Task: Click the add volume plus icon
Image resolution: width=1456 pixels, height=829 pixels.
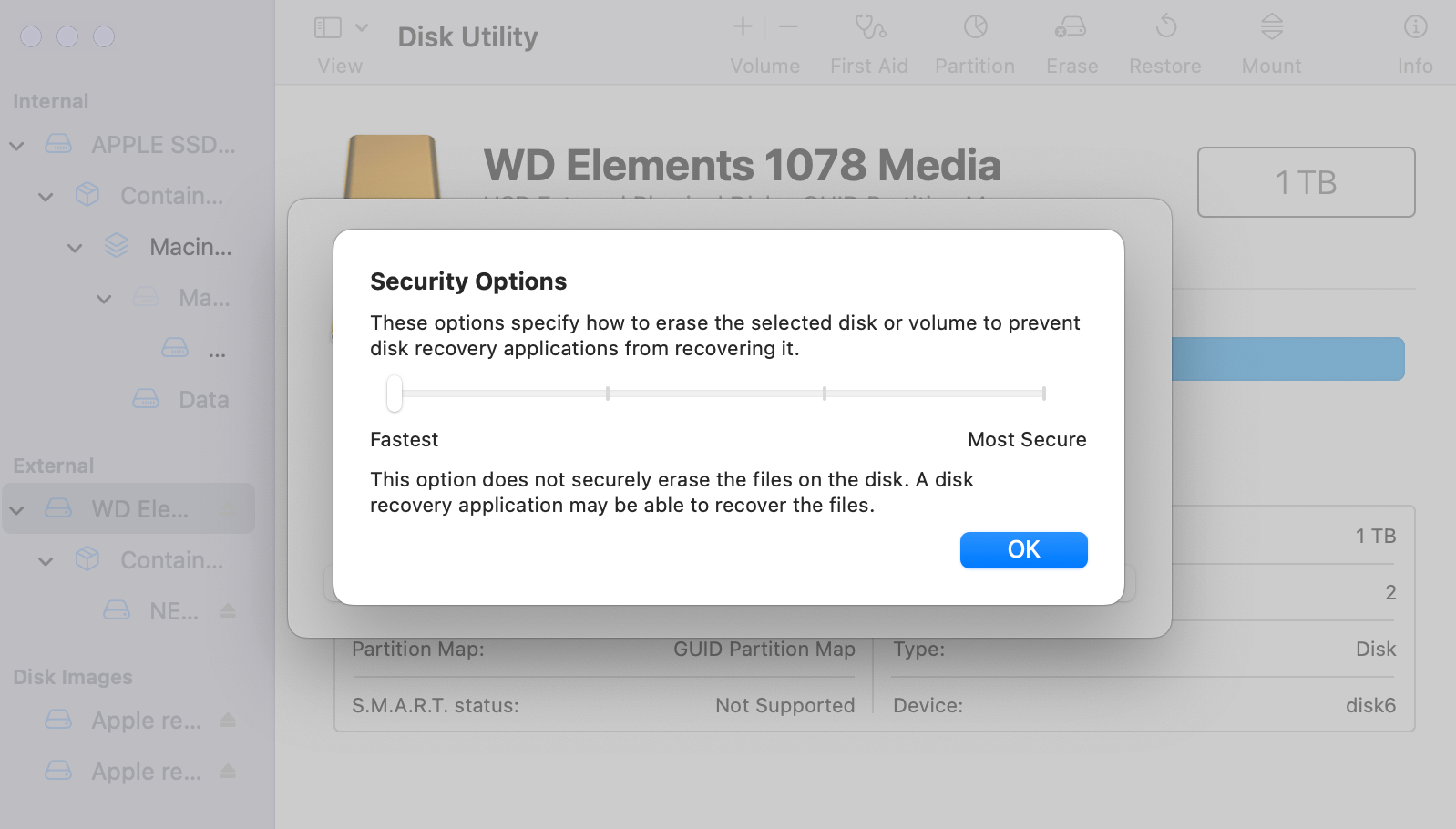Action: pyautogui.click(x=743, y=27)
